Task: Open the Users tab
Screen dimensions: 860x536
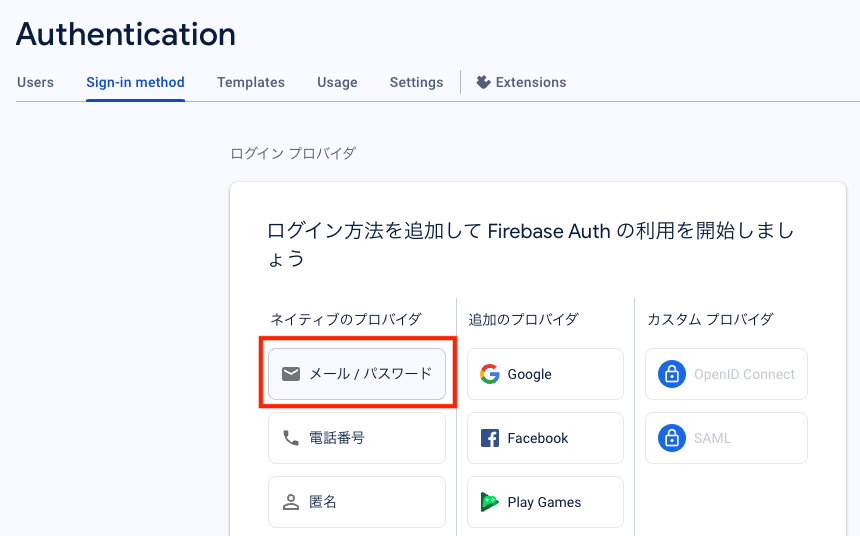Action: [x=35, y=82]
